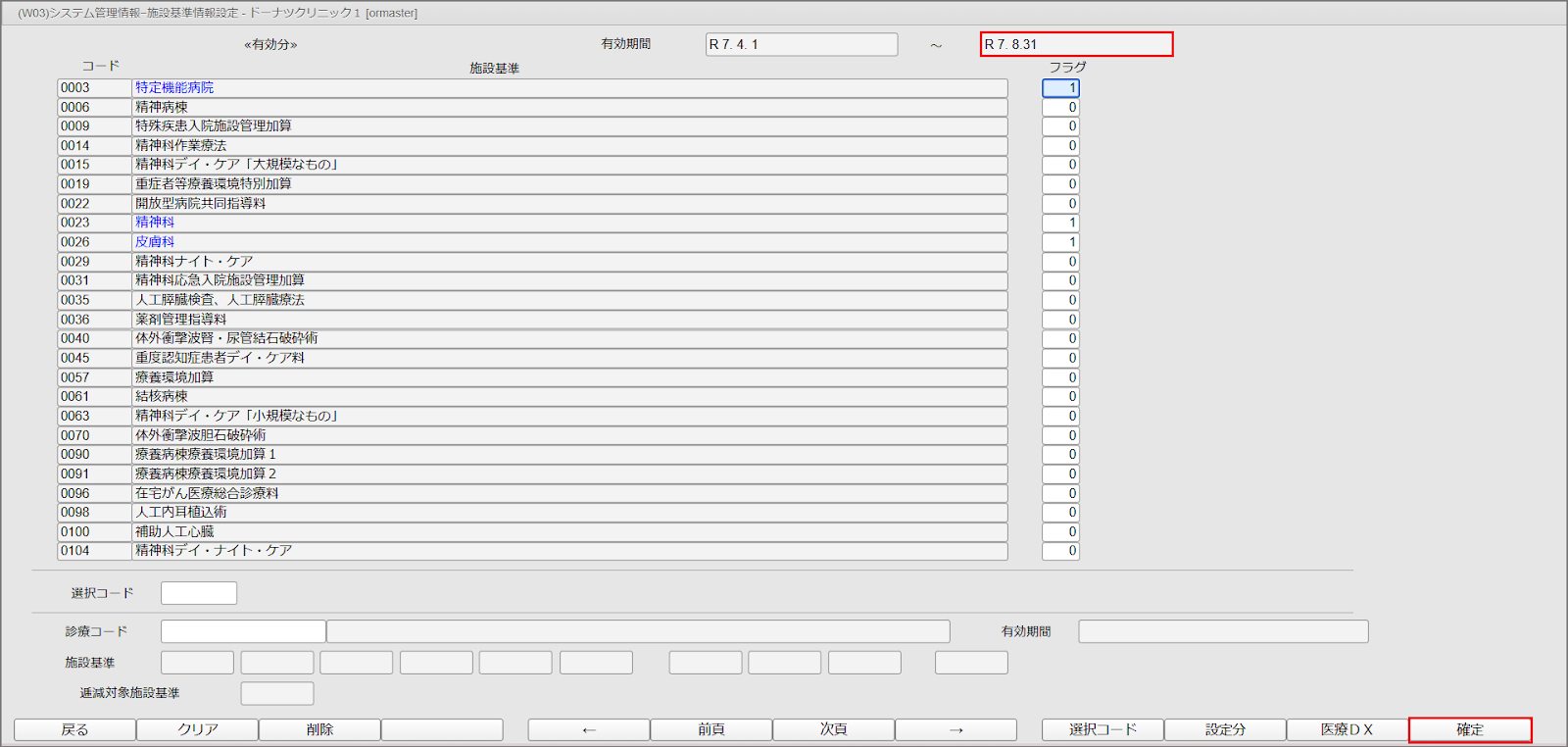The image size is (1568, 747).
Task: Click the 診療コード input field
Action: coord(243,631)
